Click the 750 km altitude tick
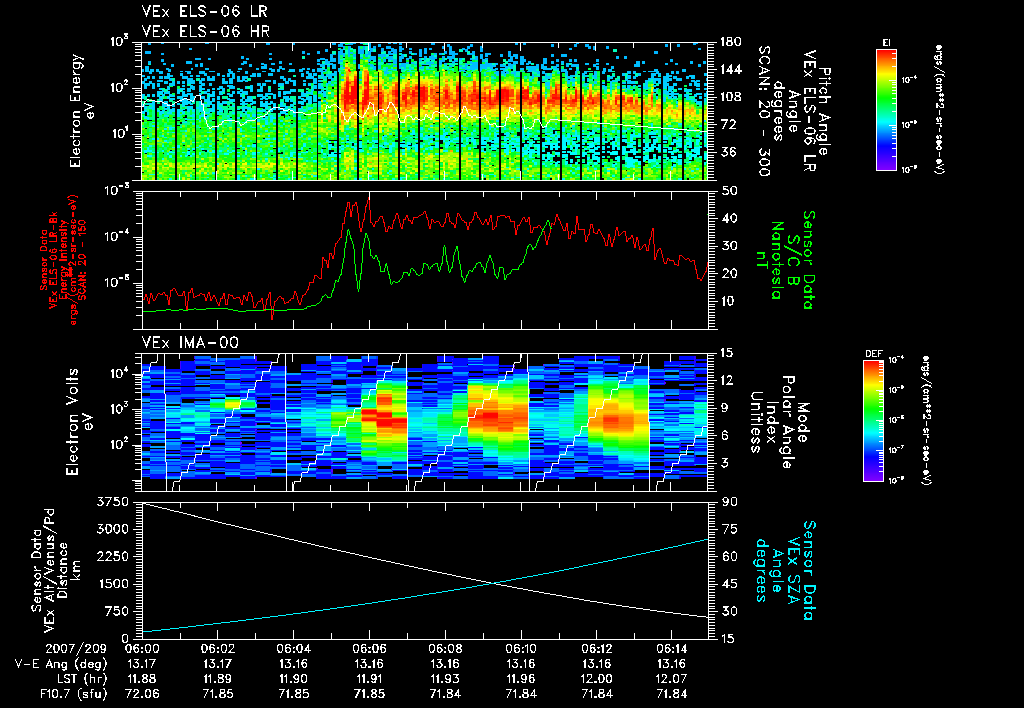 tap(116, 611)
